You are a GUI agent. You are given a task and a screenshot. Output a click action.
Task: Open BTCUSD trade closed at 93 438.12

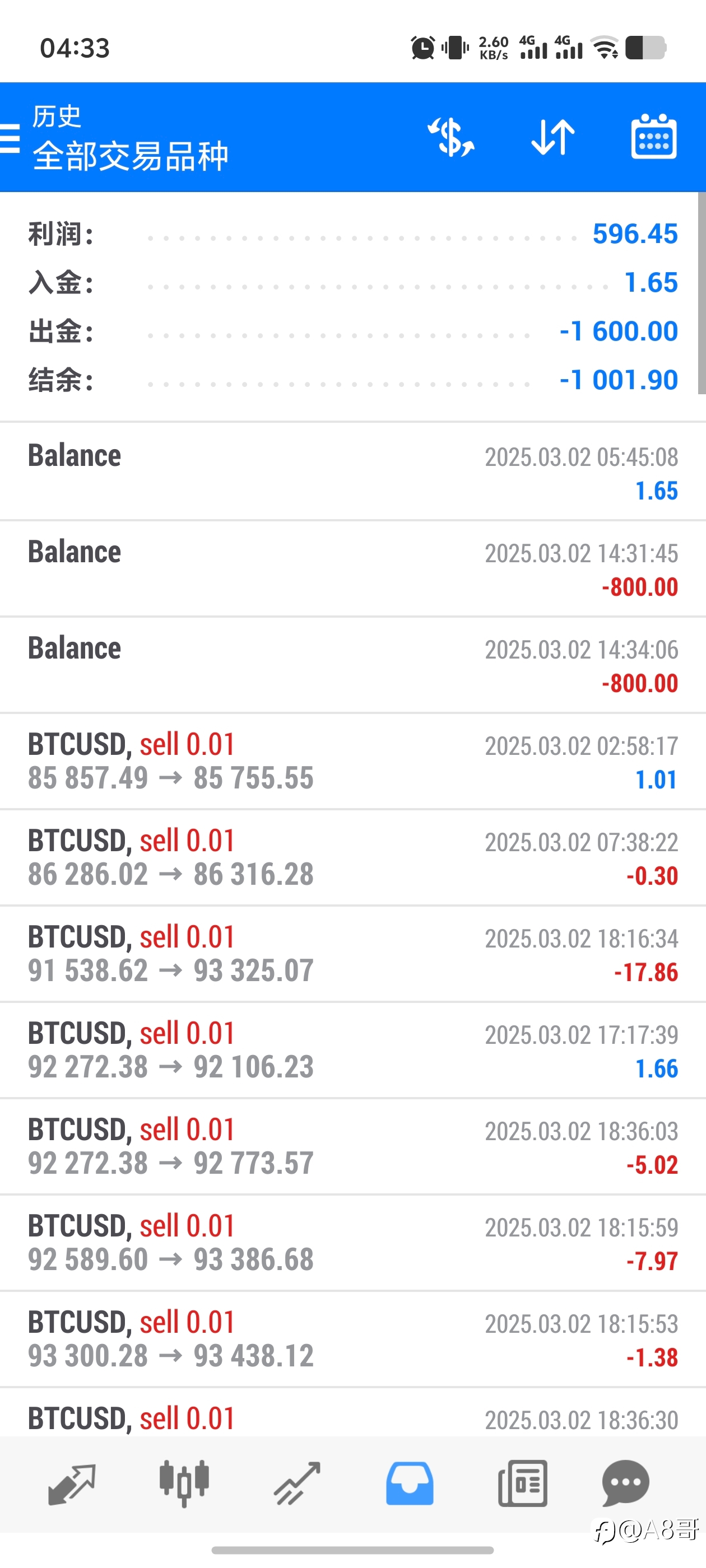click(x=352, y=1339)
